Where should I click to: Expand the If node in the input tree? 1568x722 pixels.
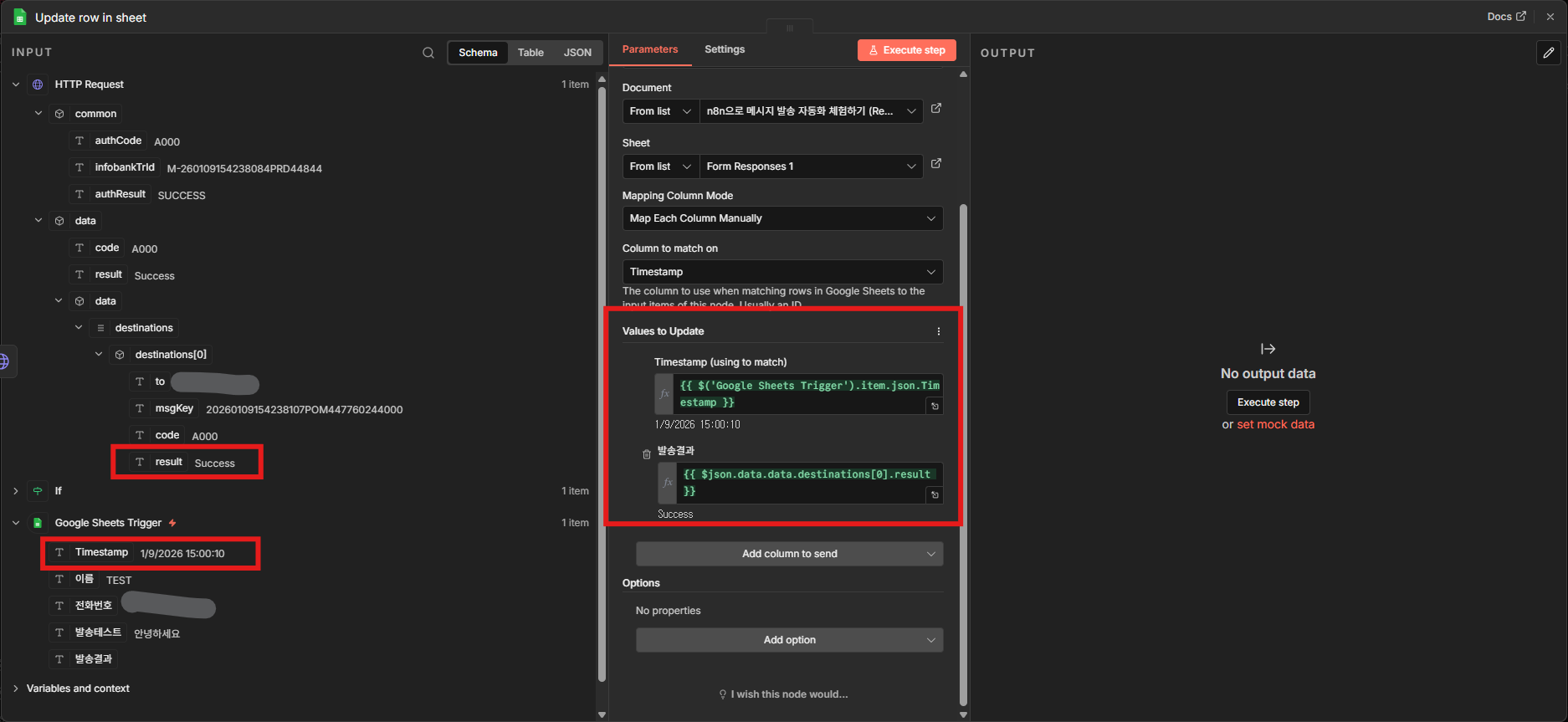tap(16, 491)
